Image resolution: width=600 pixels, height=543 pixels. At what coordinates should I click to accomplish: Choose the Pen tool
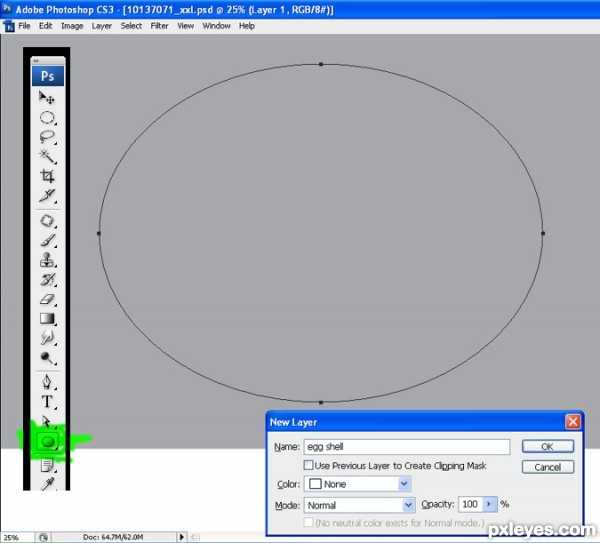(x=47, y=382)
